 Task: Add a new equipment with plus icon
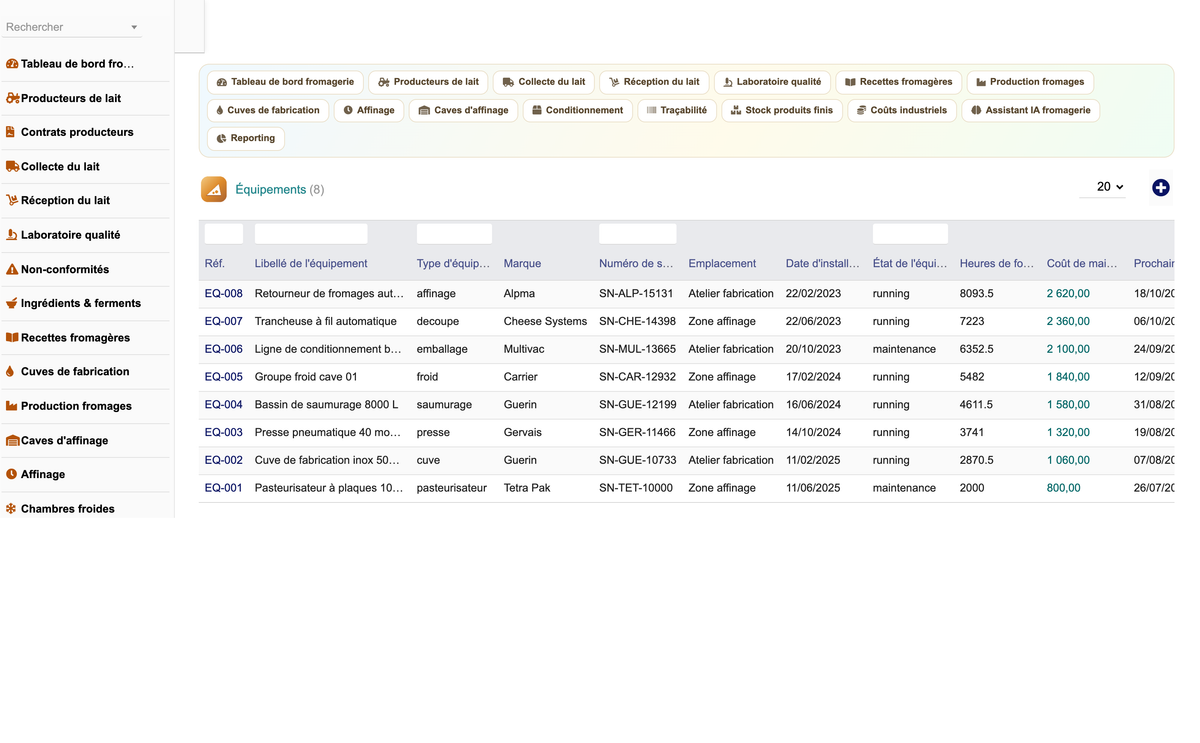coord(1161,188)
